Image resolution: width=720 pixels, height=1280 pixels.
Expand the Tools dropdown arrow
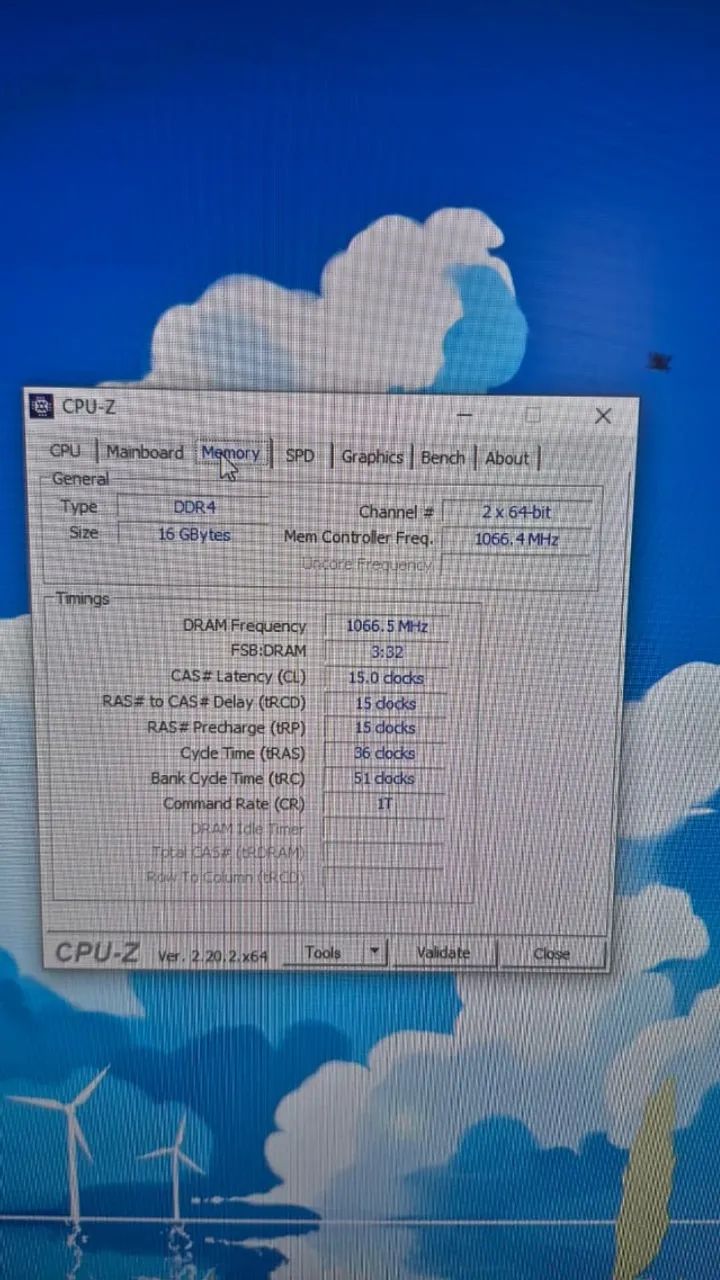coord(374,953)
